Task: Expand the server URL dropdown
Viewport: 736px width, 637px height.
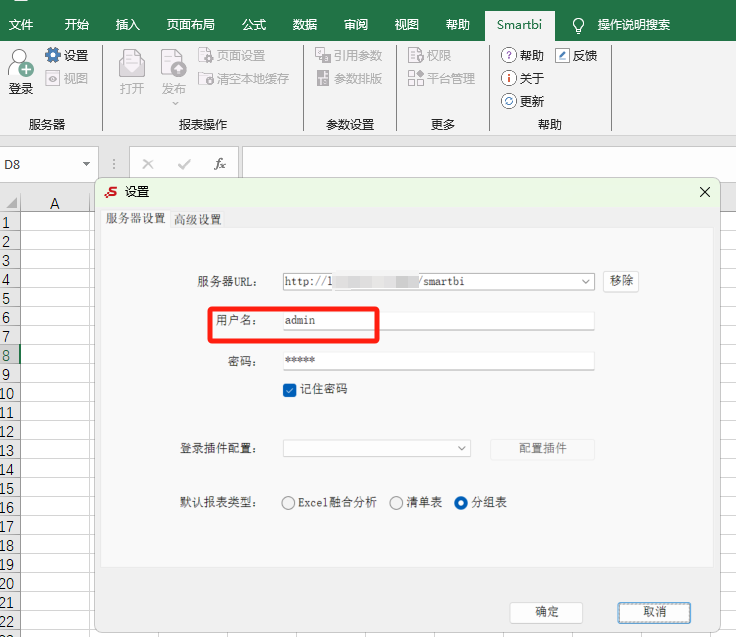Action: click(585, 282)
